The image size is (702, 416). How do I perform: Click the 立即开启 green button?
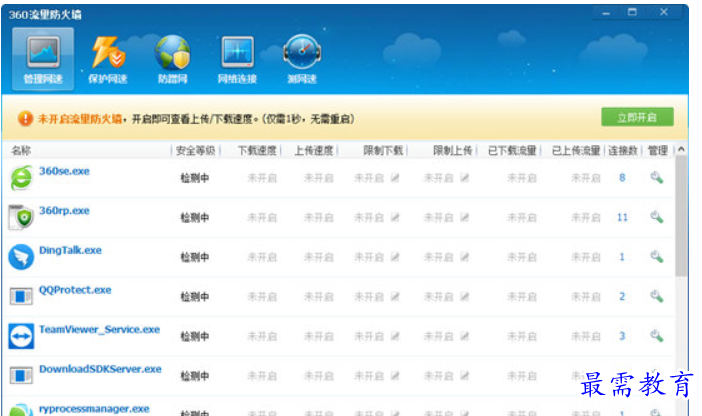[x=637, y=117]
